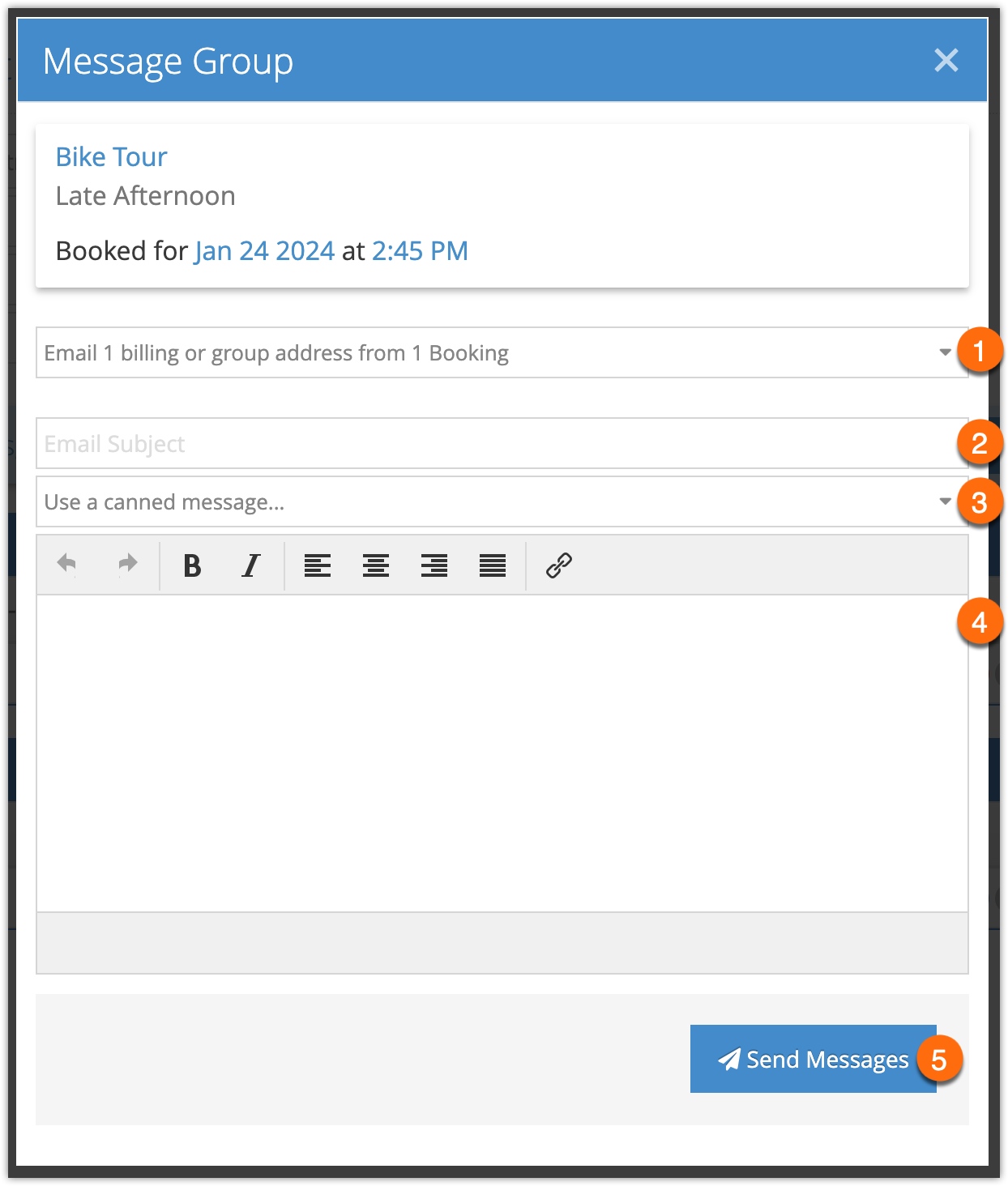Insert a hyperlink with link icon
The width and height of the screenshot is (1008, 1186).
[559, 565]
